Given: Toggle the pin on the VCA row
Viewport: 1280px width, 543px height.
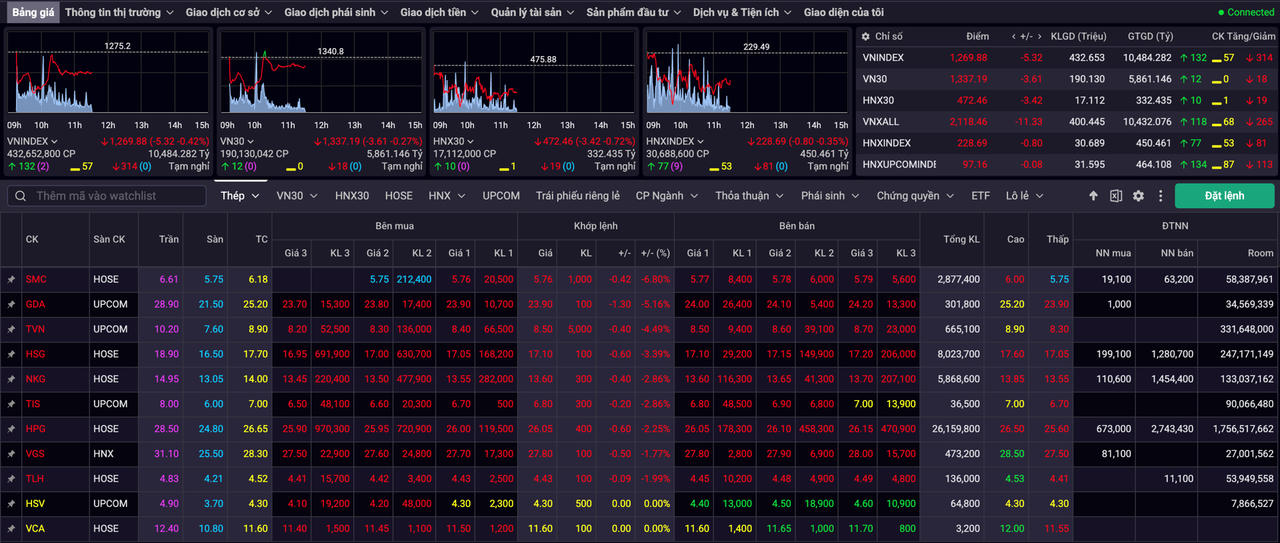Looking at the screenshot, I should (x=11, y=529).
